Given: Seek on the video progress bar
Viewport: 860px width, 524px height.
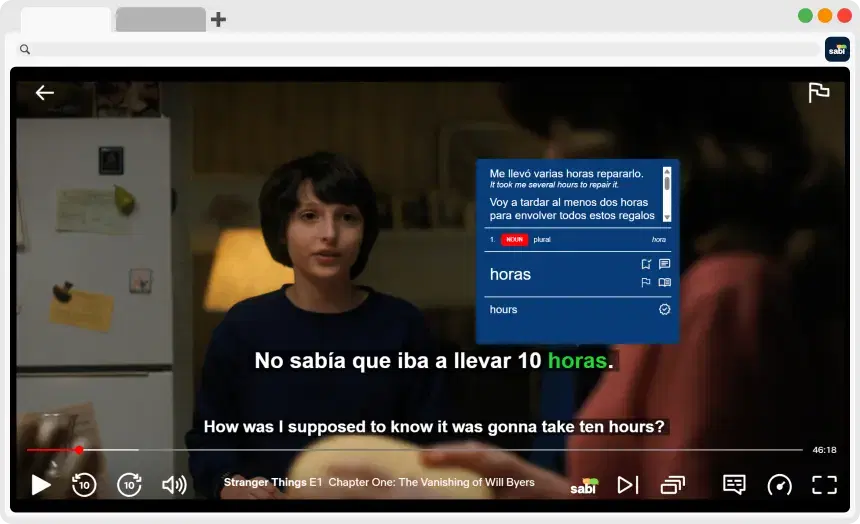Looking at the screenshot, I should pyautogui.click(x=415, y=450).
